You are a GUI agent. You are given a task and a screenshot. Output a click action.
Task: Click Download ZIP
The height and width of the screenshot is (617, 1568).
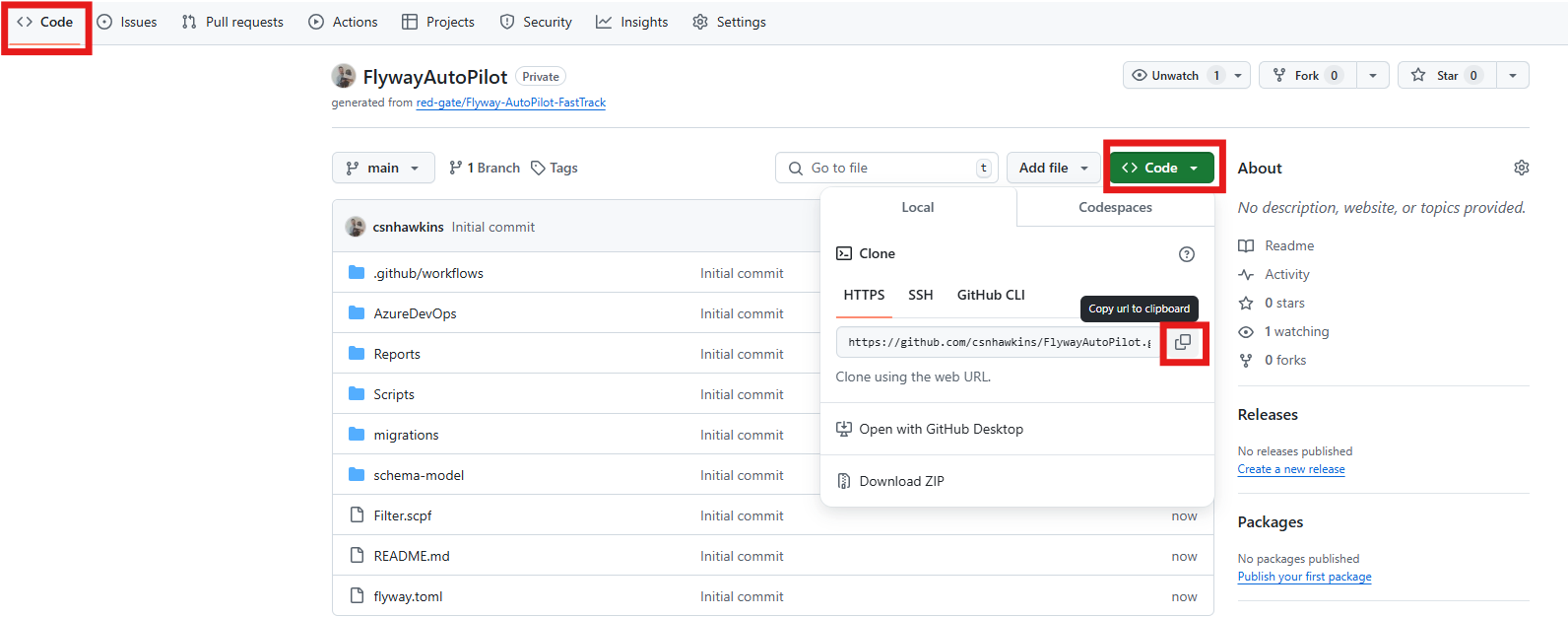[901, 481]
